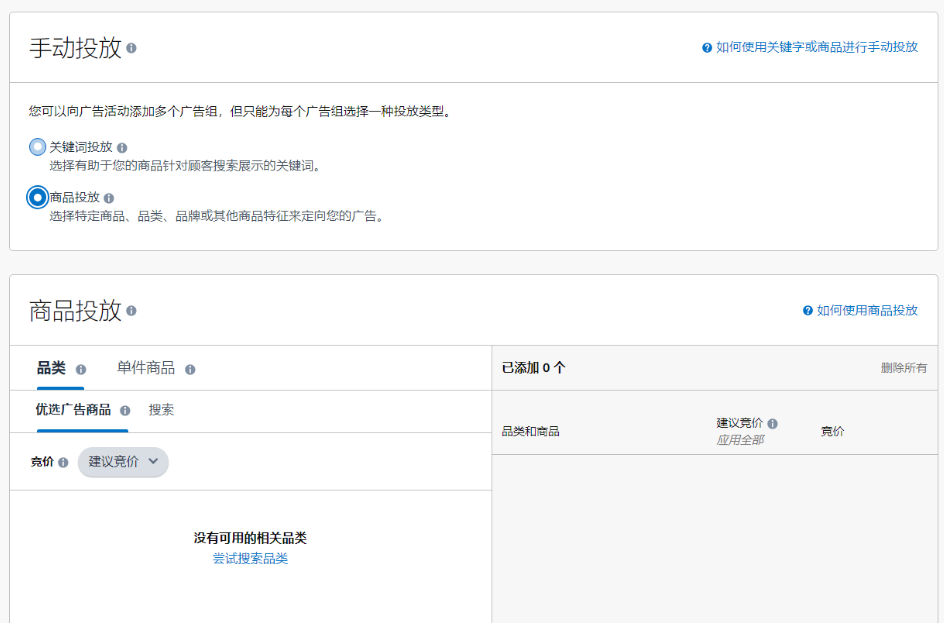The width and height of the screenshot is (944, 636).
Task: Click info icon next to 竞价 label
Action: pos(63,462)
